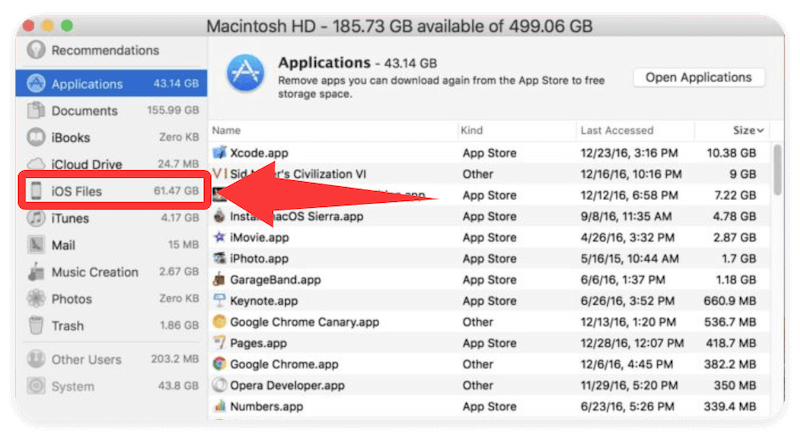Select Trash category label in sidebar

[x=67, y=326]
